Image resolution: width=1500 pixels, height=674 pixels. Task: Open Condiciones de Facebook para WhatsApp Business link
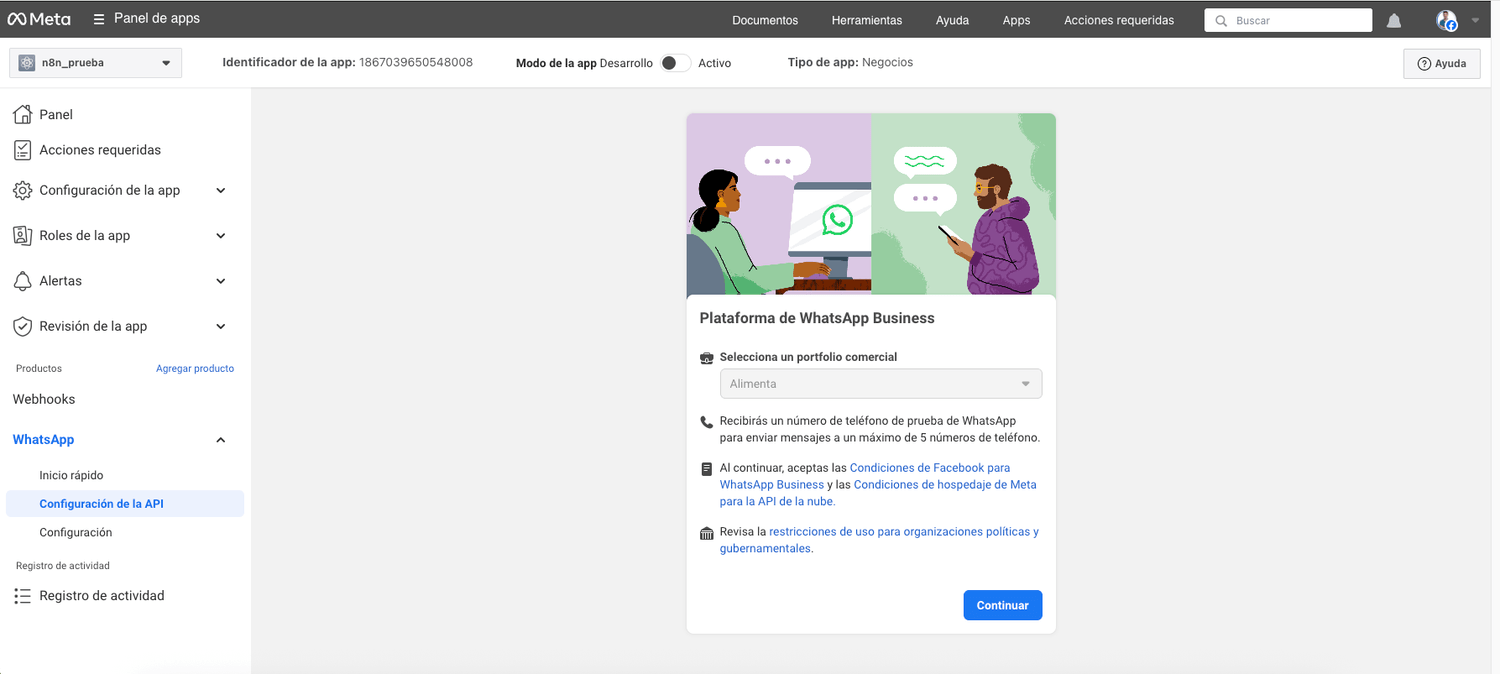pyautogui.click(x=865, y=476)
